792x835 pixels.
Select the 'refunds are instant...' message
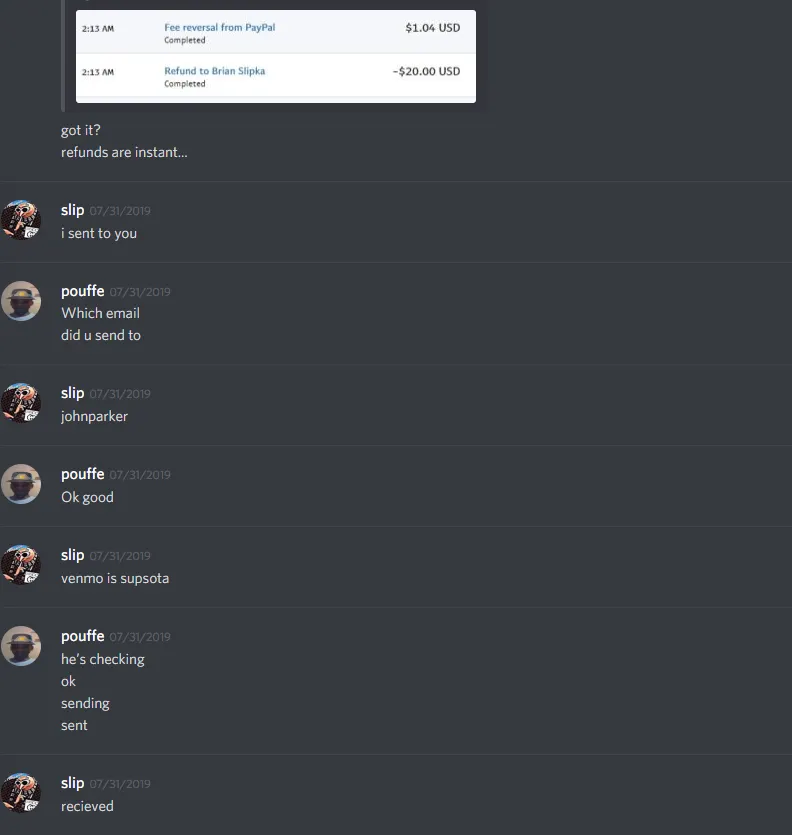pos(124,152)
